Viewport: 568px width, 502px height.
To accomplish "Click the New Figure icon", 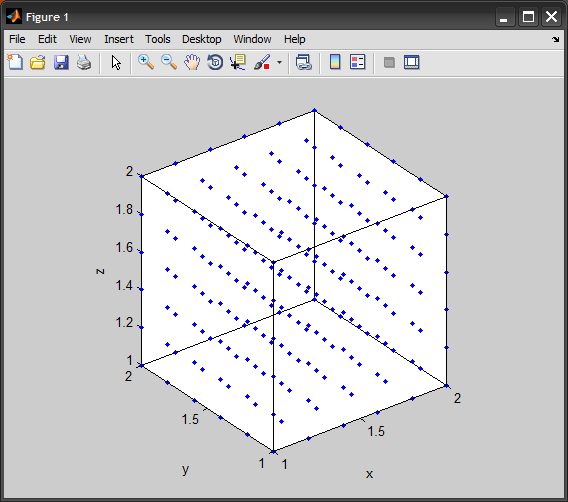I will point(15,62).
